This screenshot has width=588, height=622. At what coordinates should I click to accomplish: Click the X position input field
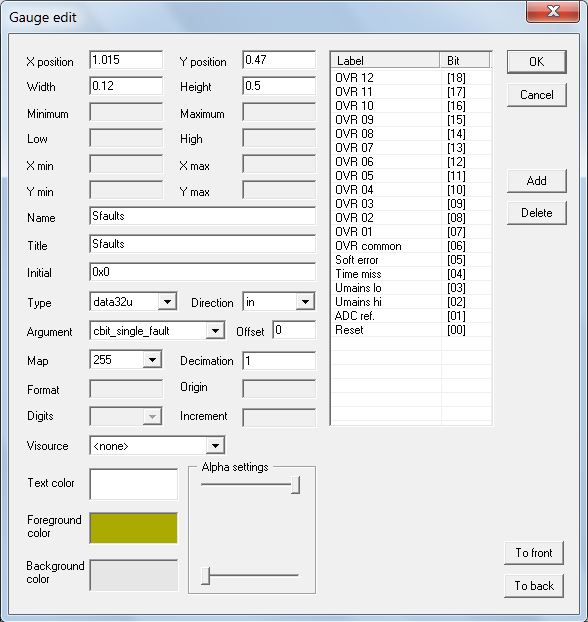tap(126, 60)
